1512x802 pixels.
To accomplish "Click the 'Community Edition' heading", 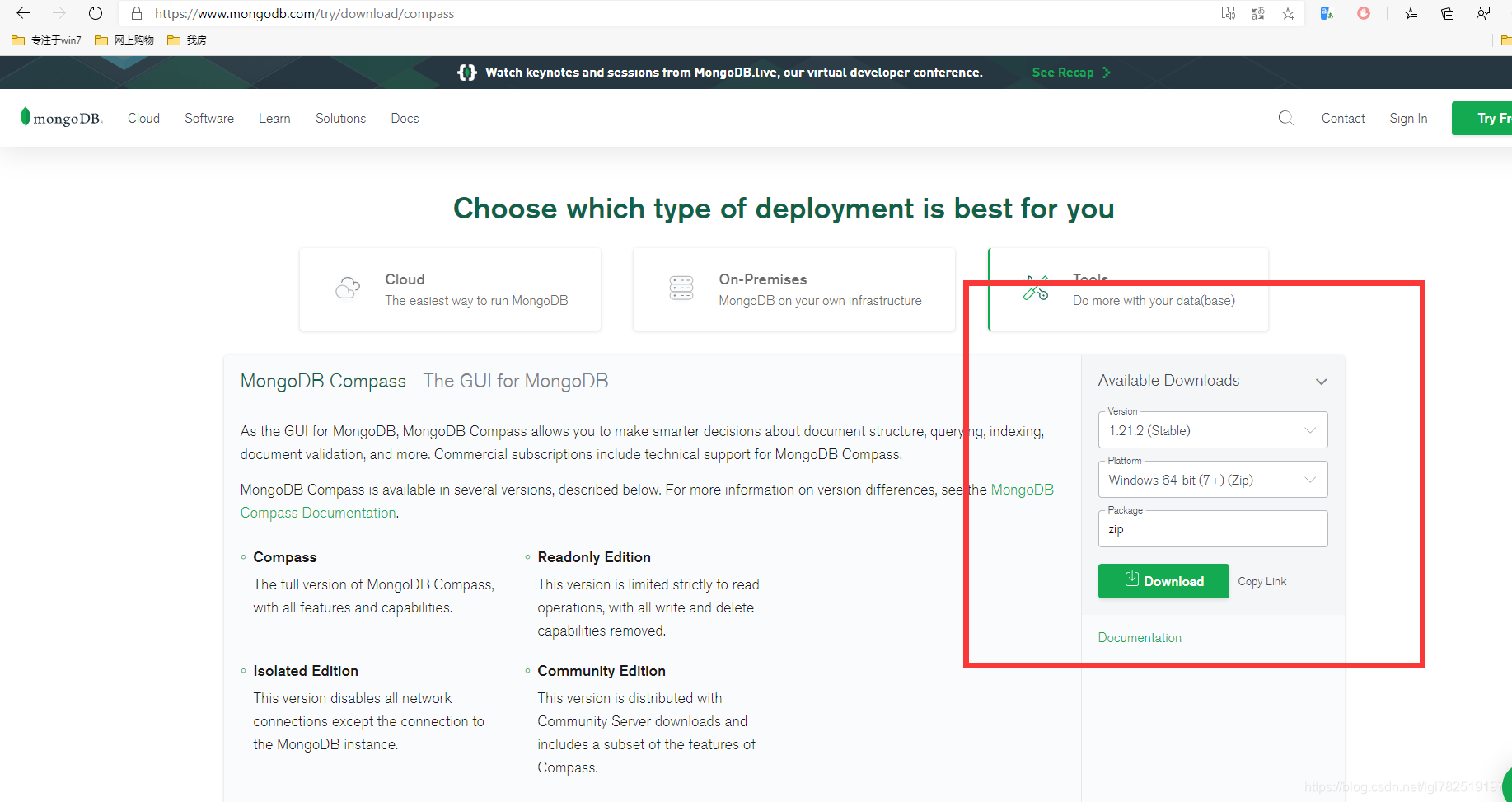I will click(x=602, y=671).
